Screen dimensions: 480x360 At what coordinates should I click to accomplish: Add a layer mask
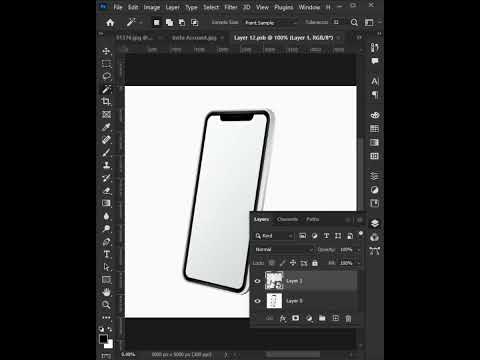(x=295, y=318)
